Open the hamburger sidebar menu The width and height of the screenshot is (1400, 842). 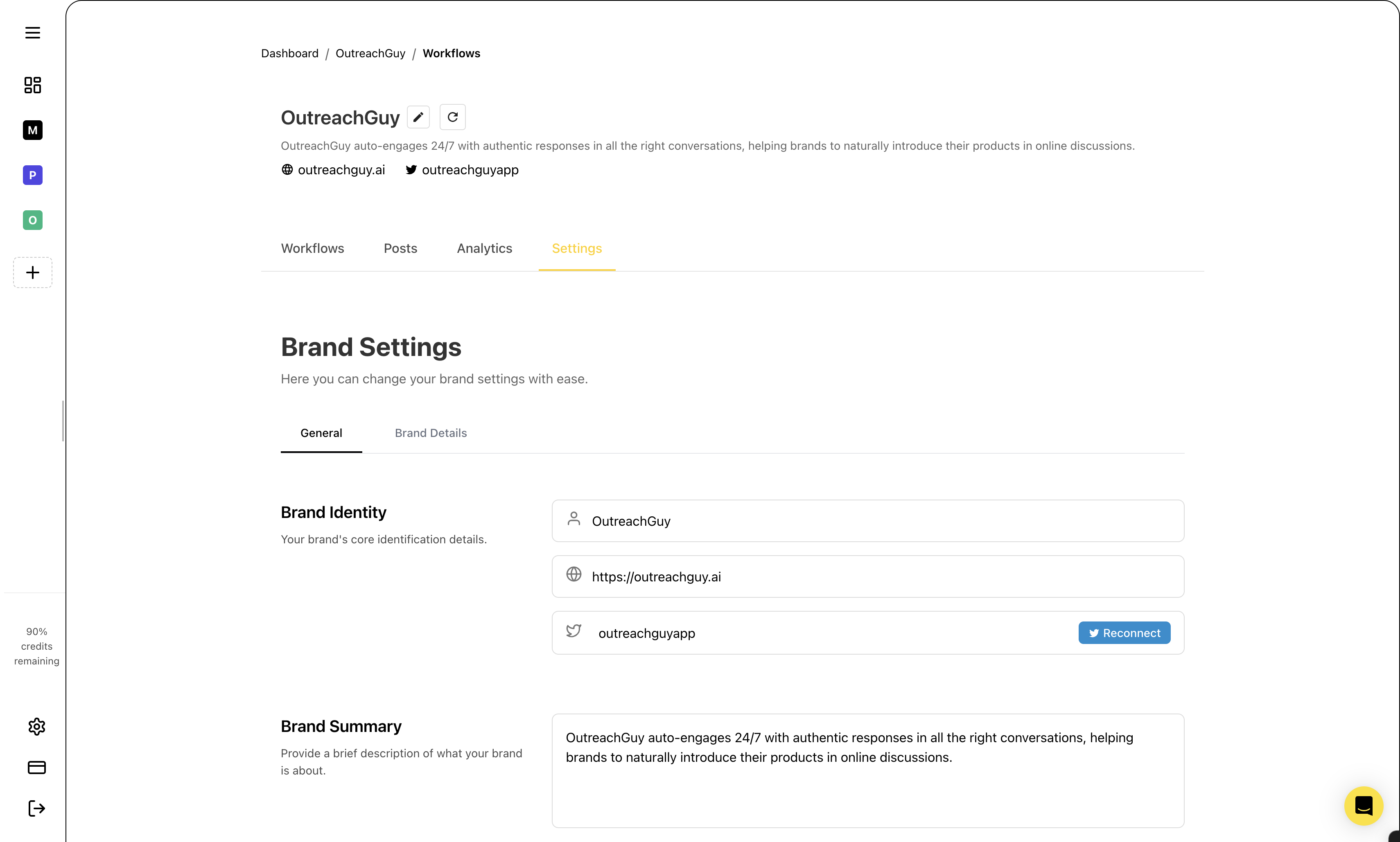click(32, 32)
